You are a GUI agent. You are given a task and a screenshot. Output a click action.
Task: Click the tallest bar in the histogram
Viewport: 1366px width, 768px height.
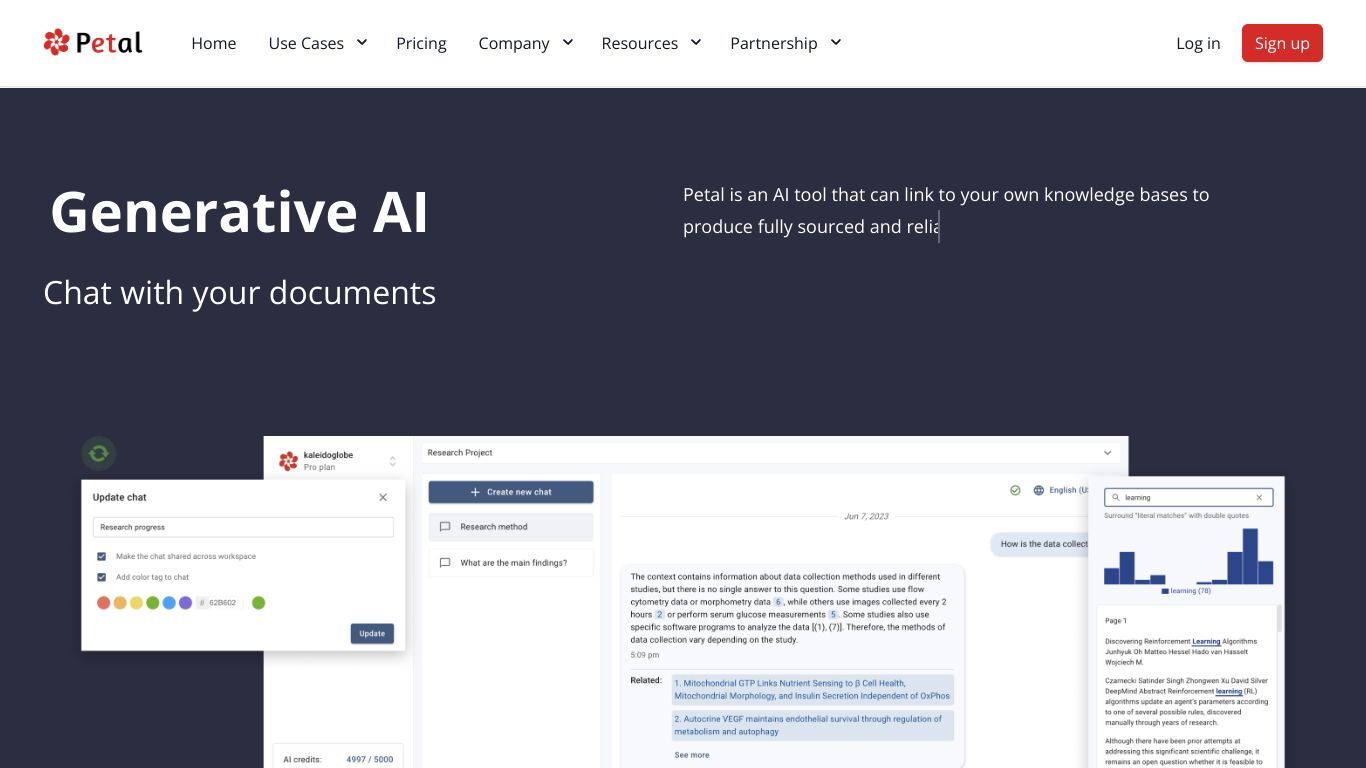tap(1250, 556)
